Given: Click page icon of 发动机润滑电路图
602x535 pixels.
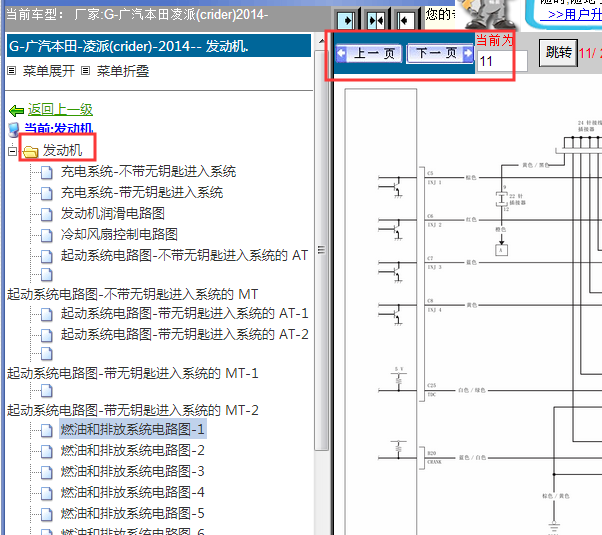Looking at the screenshot, I should click(x=46, y=214).
